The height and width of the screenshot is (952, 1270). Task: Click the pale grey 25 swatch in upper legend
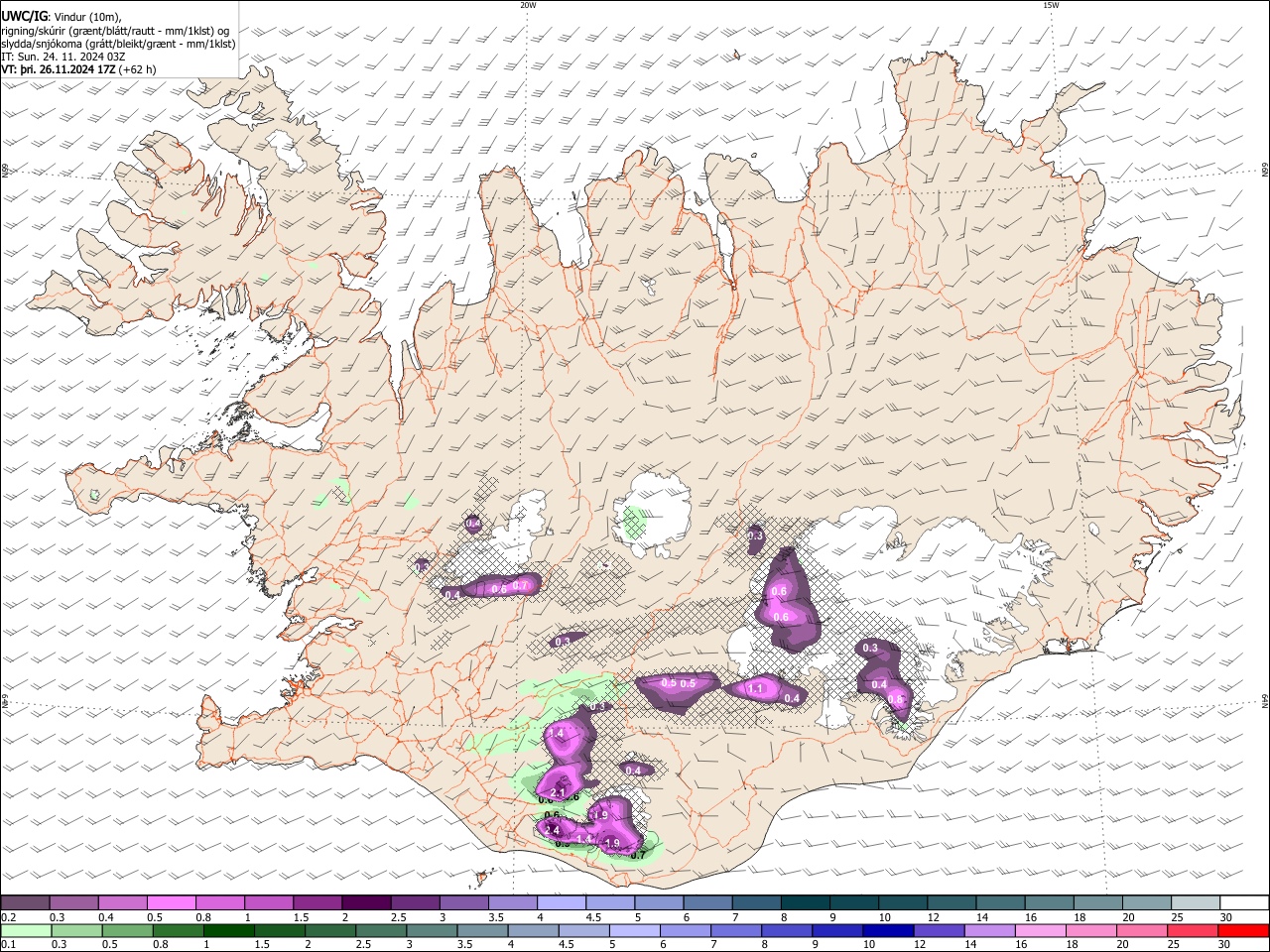(x=1195, y=902)
